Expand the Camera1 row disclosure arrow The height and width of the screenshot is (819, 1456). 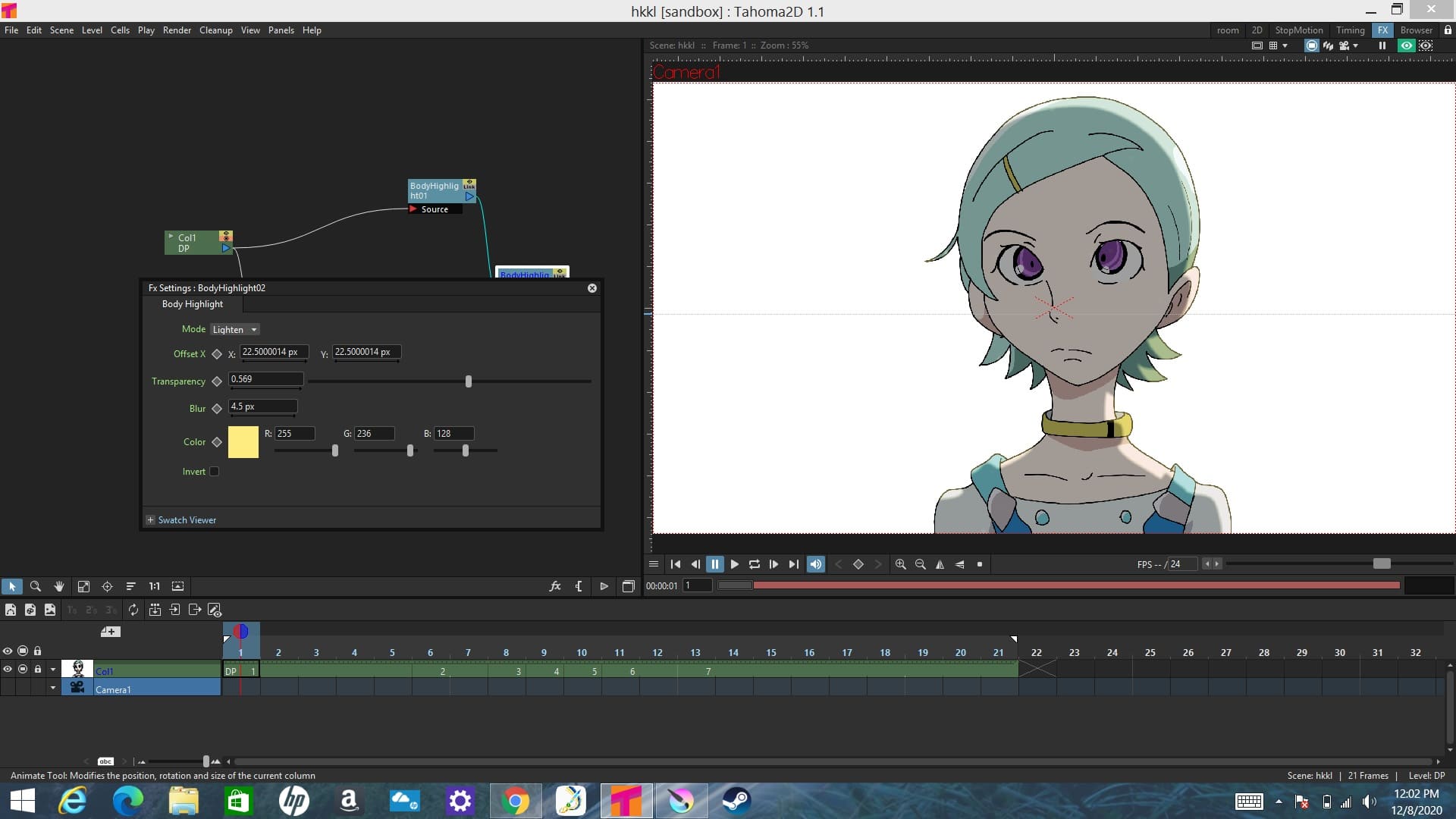(x=52, y=688)
